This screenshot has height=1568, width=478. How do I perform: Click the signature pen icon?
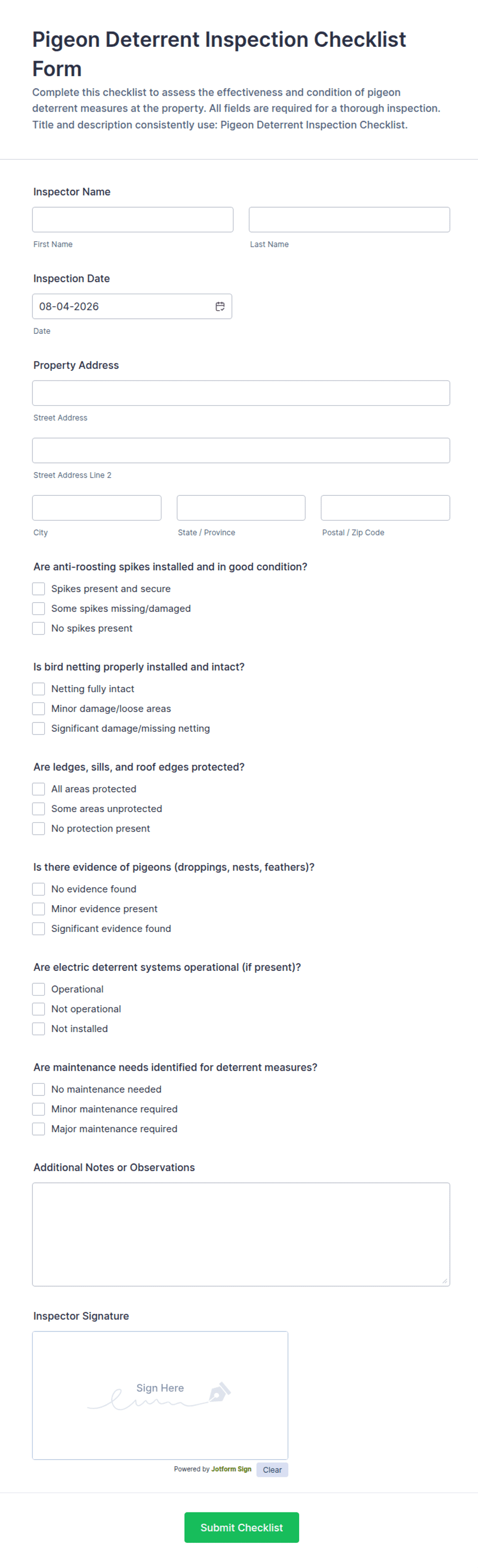(x=219, y=1392)
